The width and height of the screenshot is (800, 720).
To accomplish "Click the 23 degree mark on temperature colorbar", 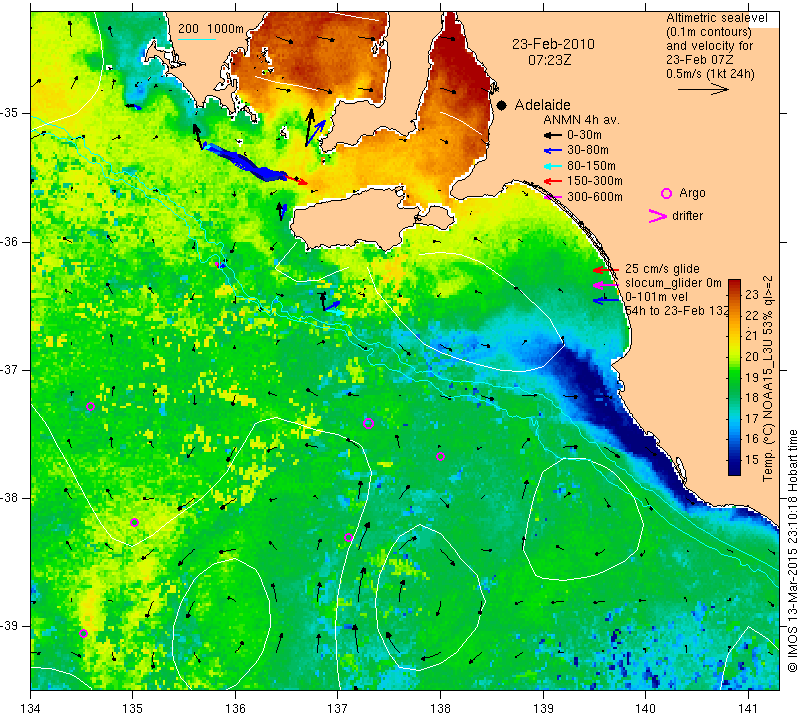I will pos(752,295).
